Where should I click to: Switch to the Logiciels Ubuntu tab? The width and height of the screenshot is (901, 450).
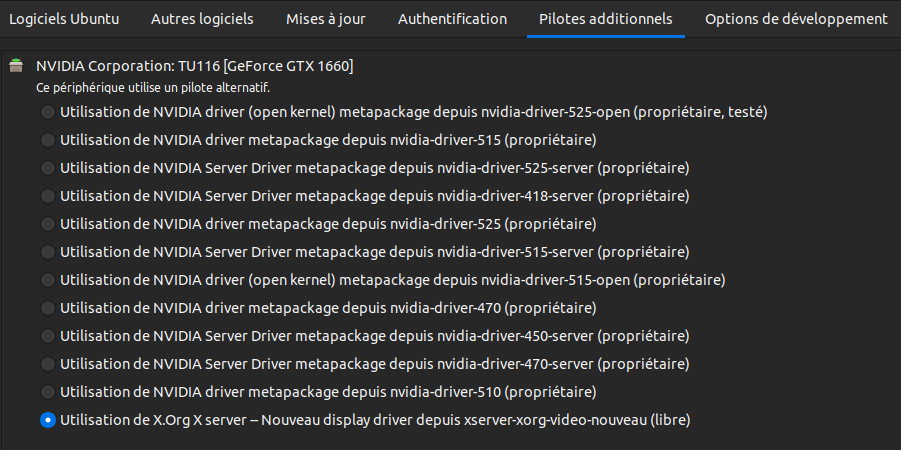tap(64, 19)
